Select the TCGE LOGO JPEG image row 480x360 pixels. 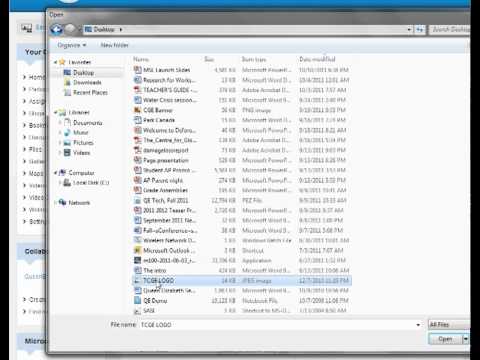click(241, 281)
